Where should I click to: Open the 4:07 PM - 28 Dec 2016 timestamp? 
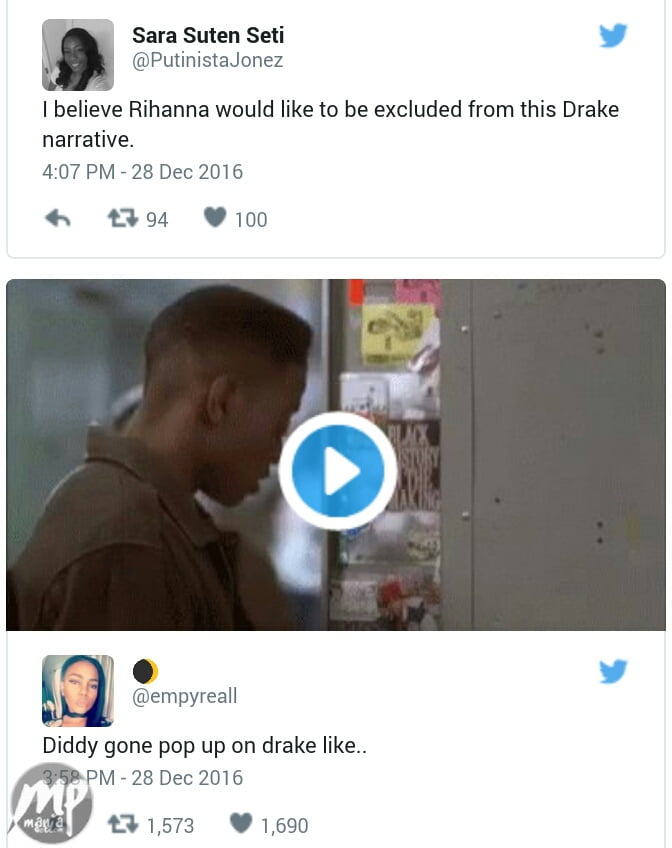click(x=143, y=172)
